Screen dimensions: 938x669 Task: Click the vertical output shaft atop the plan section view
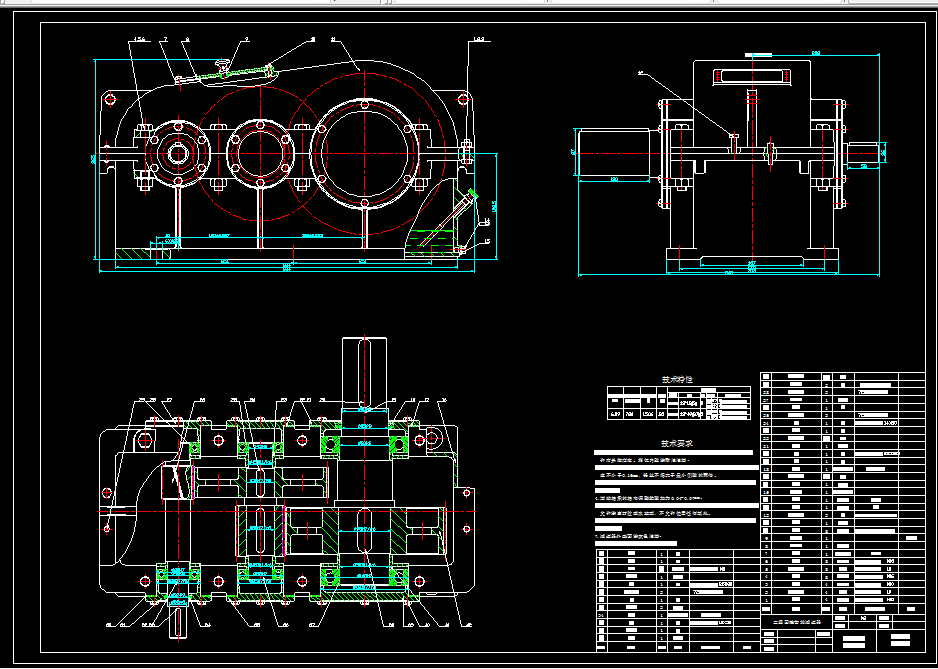tap(365, 371)
